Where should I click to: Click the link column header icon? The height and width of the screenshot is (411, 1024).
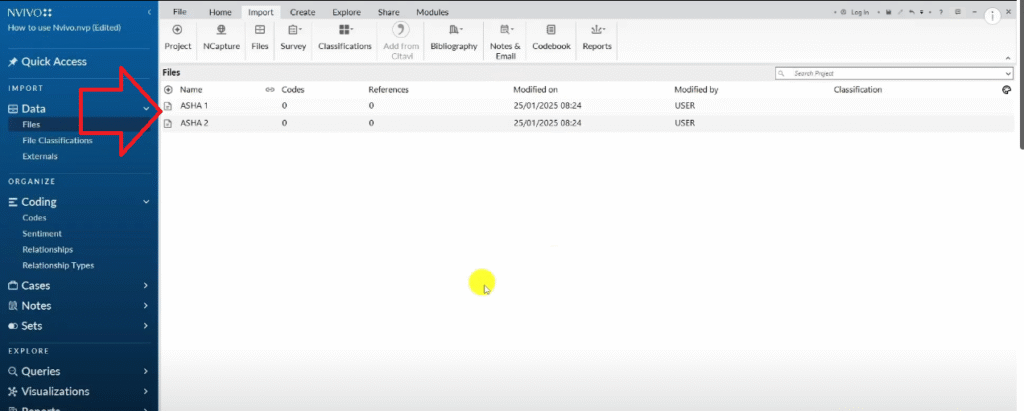tap(270, 90)
